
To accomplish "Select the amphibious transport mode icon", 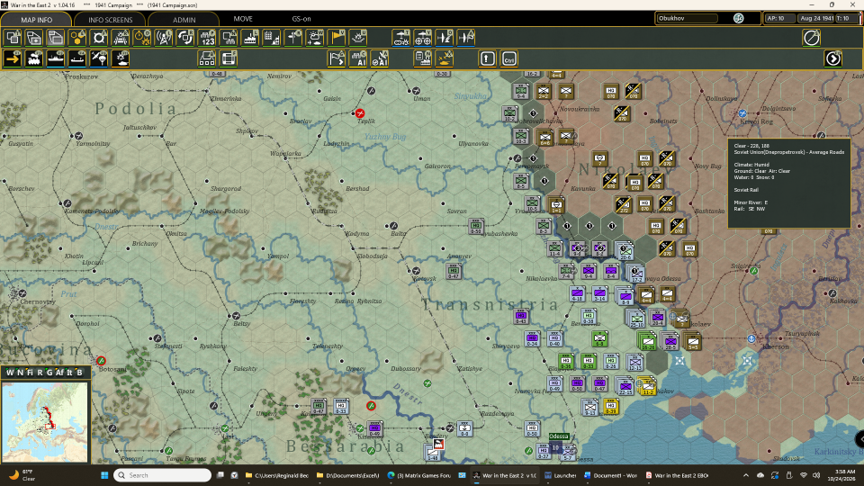I will (x=77, y=58).
